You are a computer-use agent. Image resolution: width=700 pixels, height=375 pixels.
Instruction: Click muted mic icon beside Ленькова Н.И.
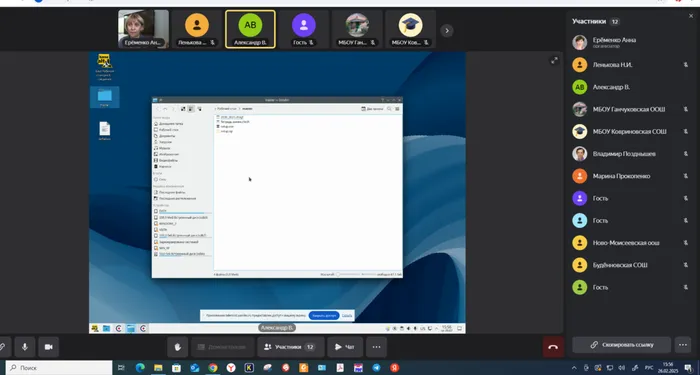(686, 65)
